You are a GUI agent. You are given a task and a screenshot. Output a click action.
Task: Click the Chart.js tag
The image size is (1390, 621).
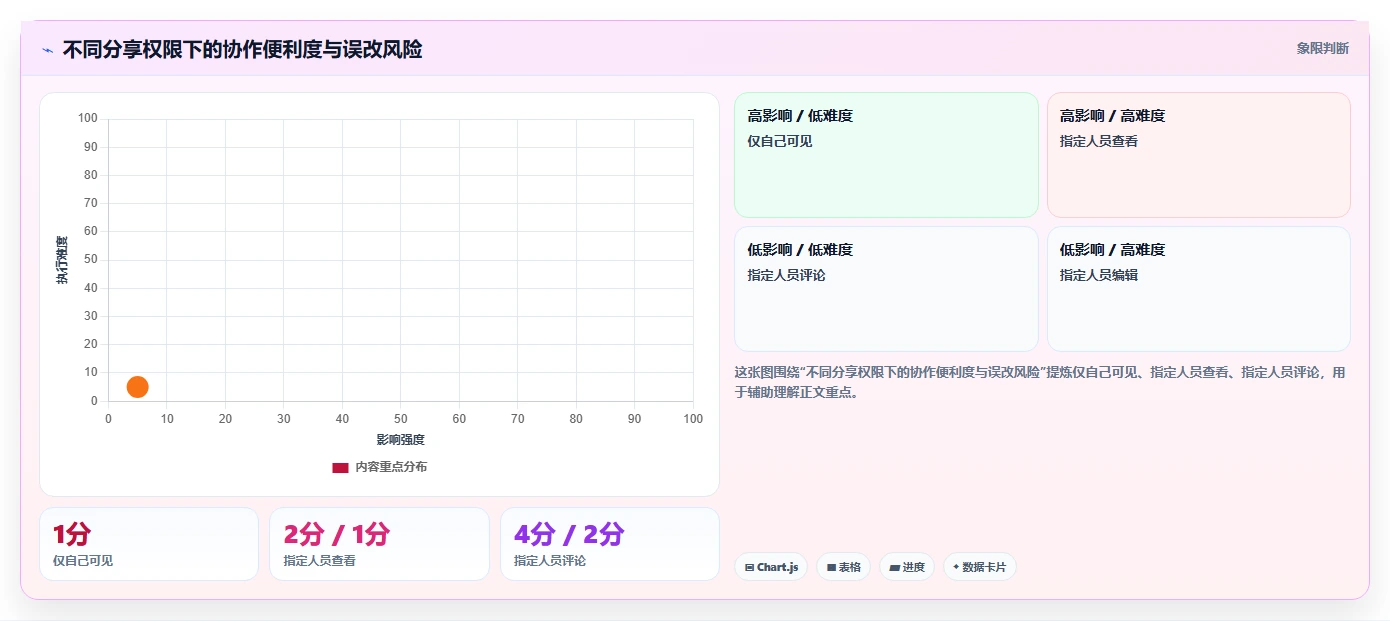(x=771, y=567)
